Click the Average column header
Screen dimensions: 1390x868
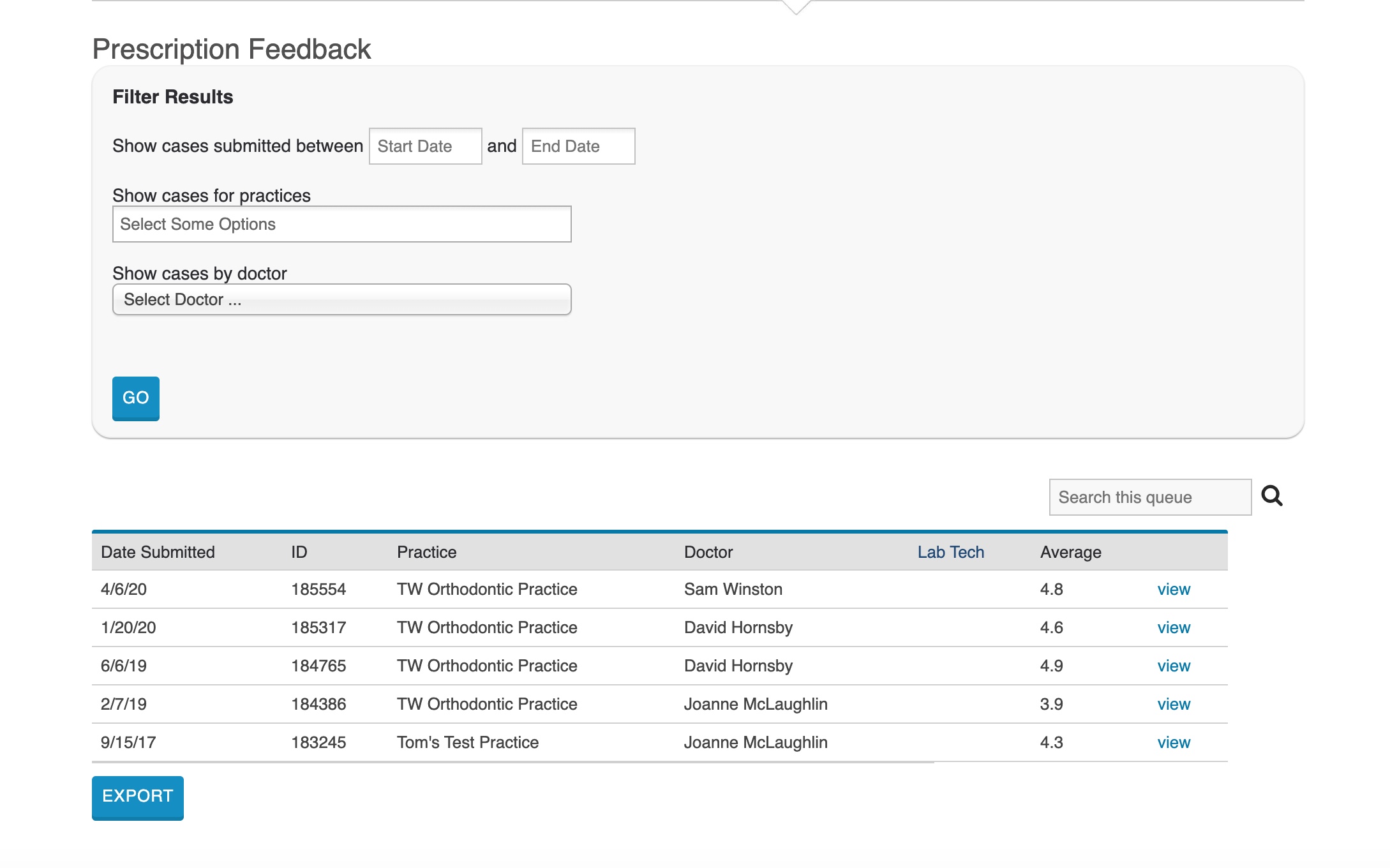pos(1070,552)
